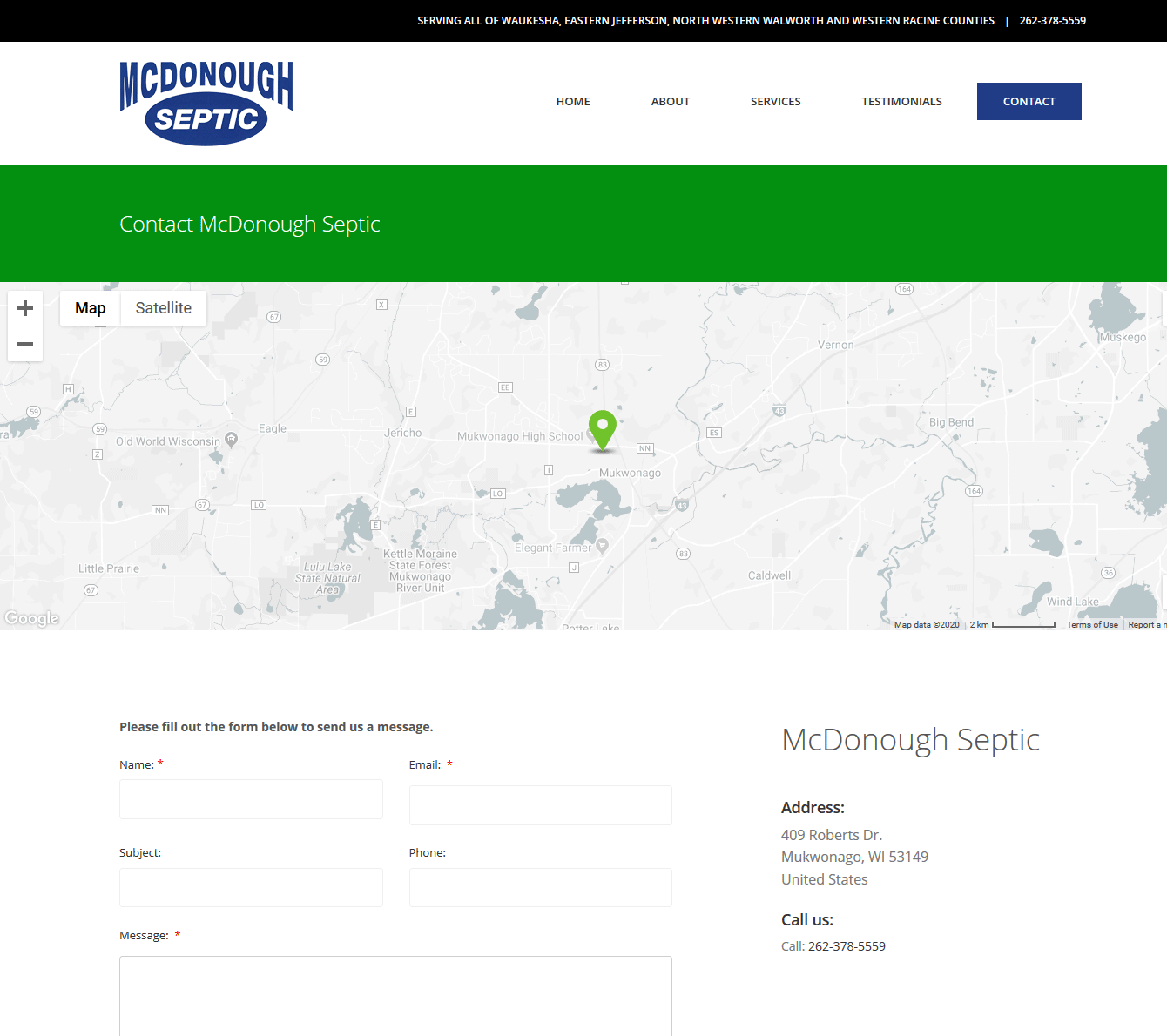Click inside the Message text area
Screen dimensions: 1167x1036
(395, 996)
